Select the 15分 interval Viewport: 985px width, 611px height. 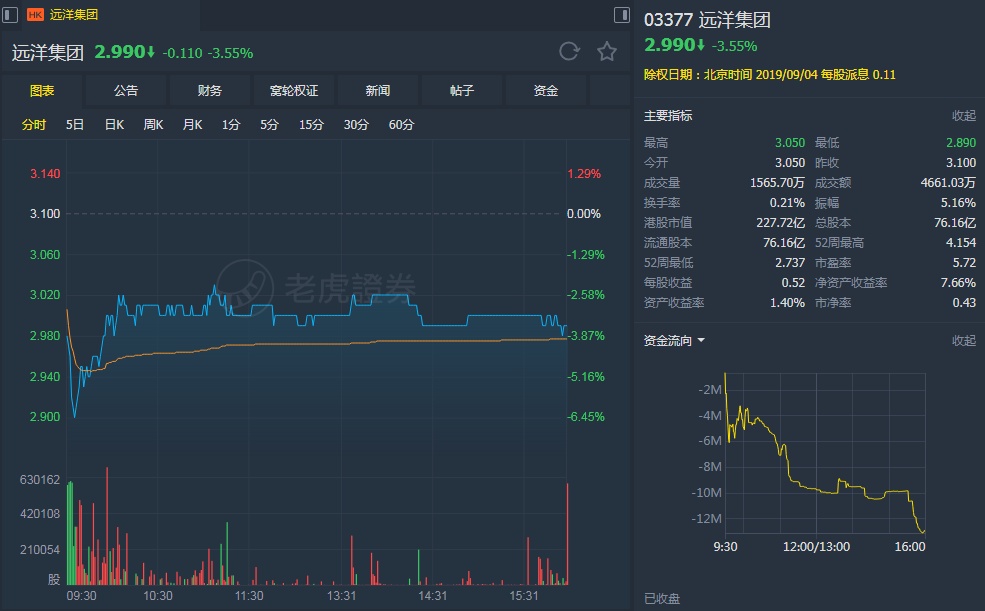311,124
